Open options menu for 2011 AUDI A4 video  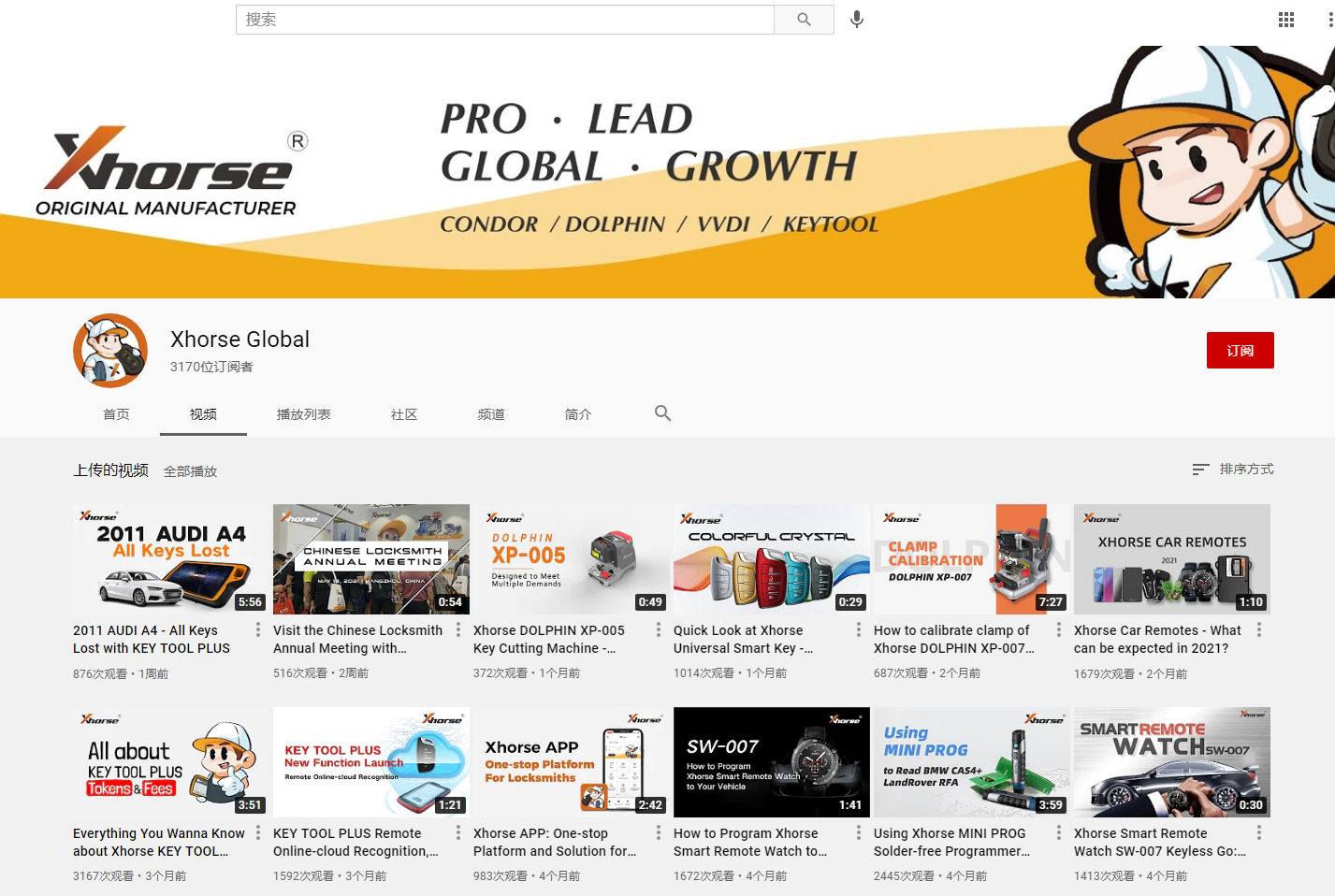tap(258, 630)
